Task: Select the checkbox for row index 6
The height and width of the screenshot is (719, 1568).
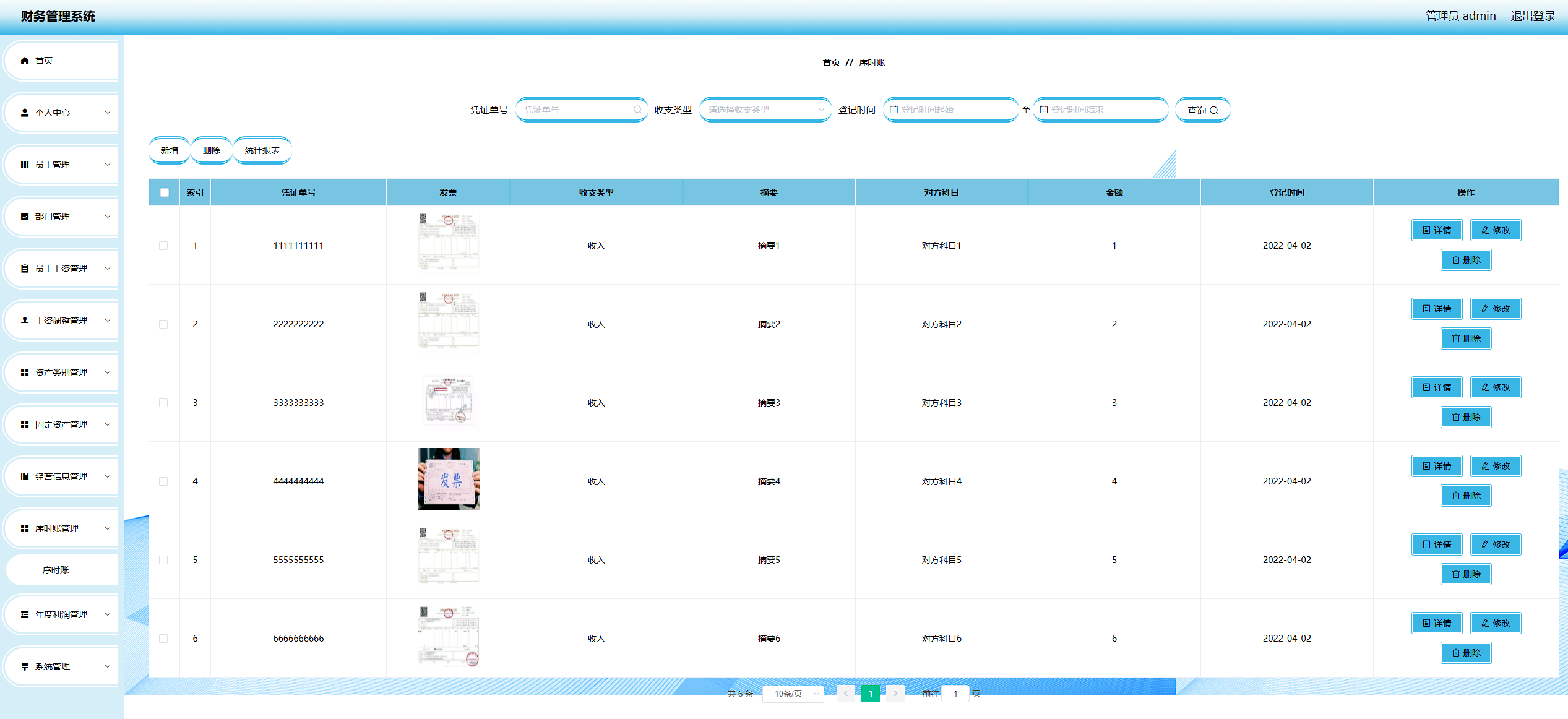Action: (163, 639)
